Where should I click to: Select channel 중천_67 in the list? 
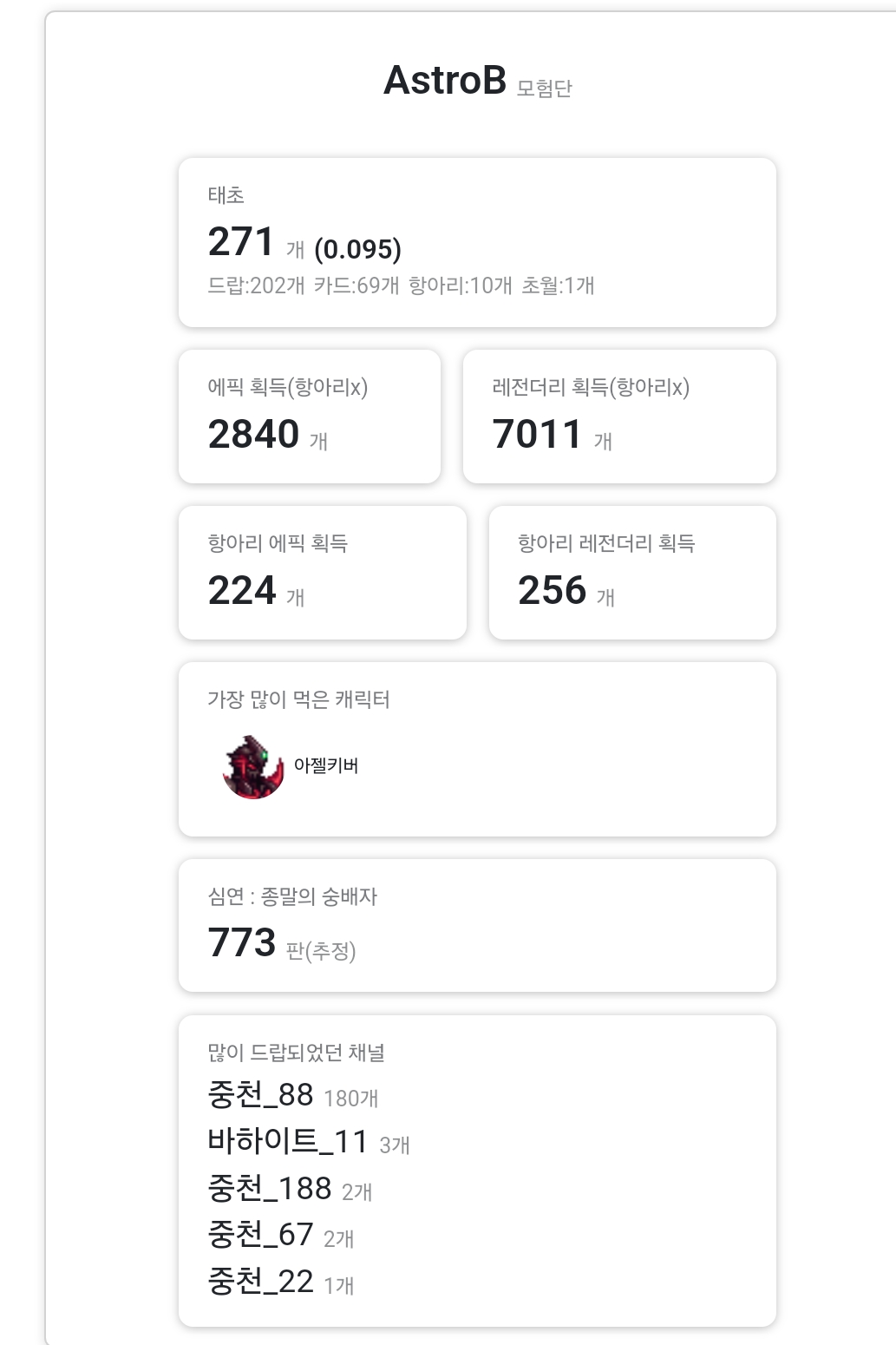point(260,1234)
